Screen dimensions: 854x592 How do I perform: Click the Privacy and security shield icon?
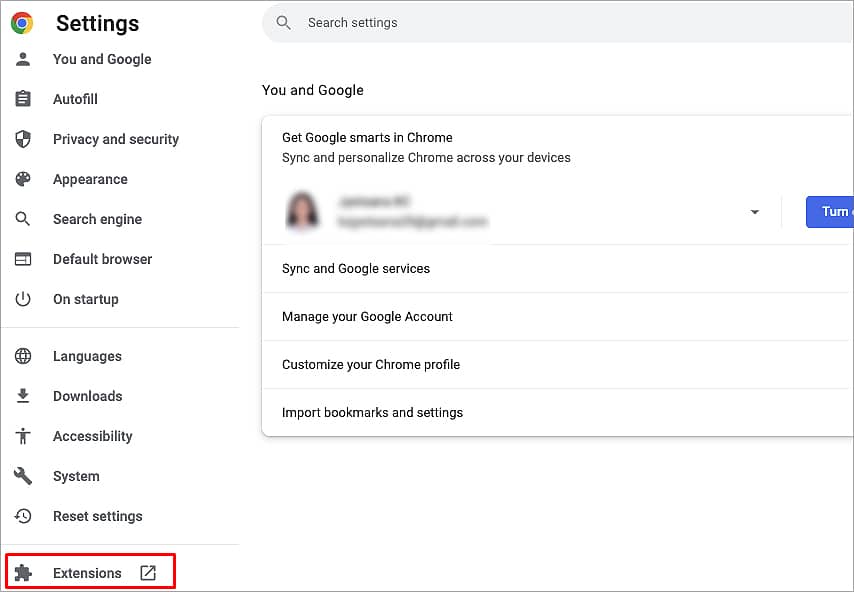tap(23, 139)
